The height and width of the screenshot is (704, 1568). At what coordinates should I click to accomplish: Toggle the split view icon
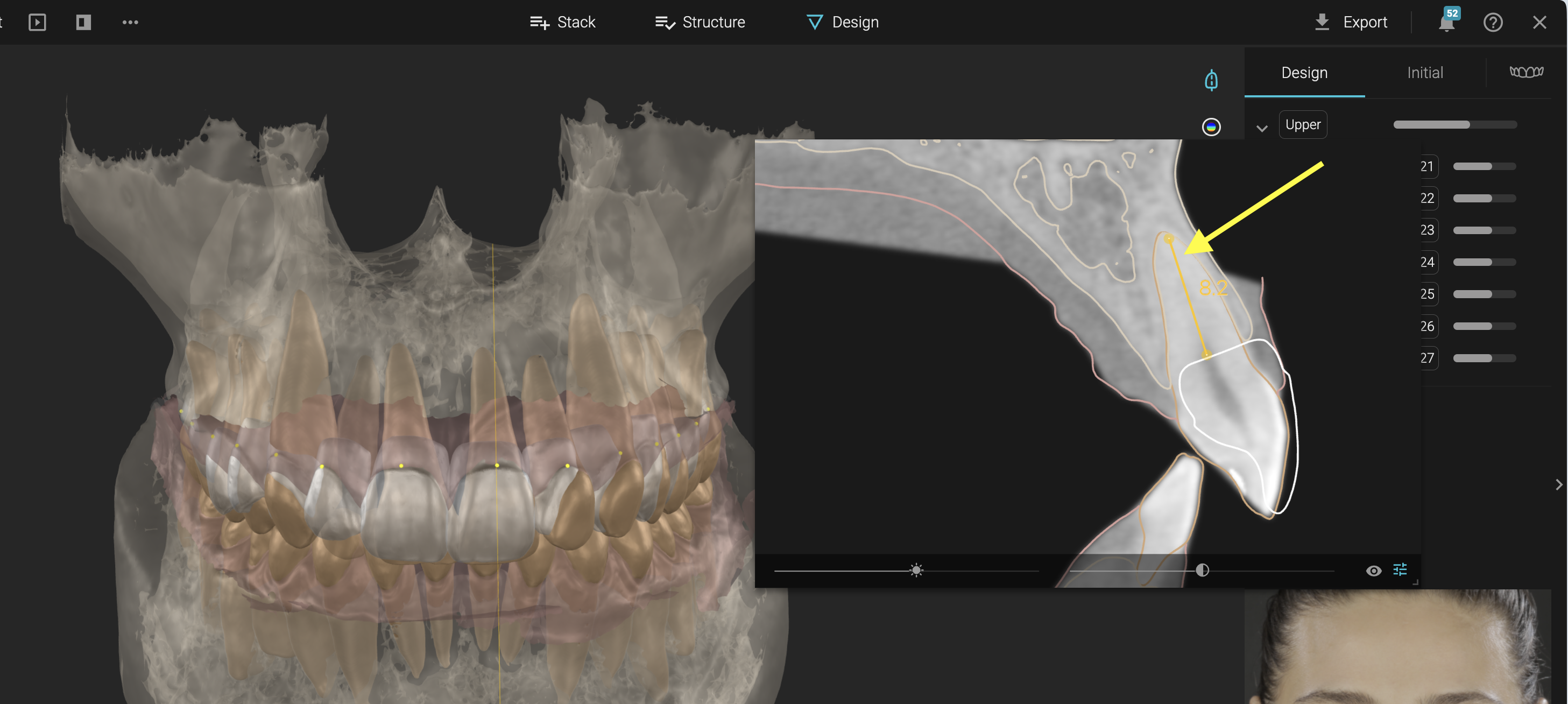pos(83,23)
